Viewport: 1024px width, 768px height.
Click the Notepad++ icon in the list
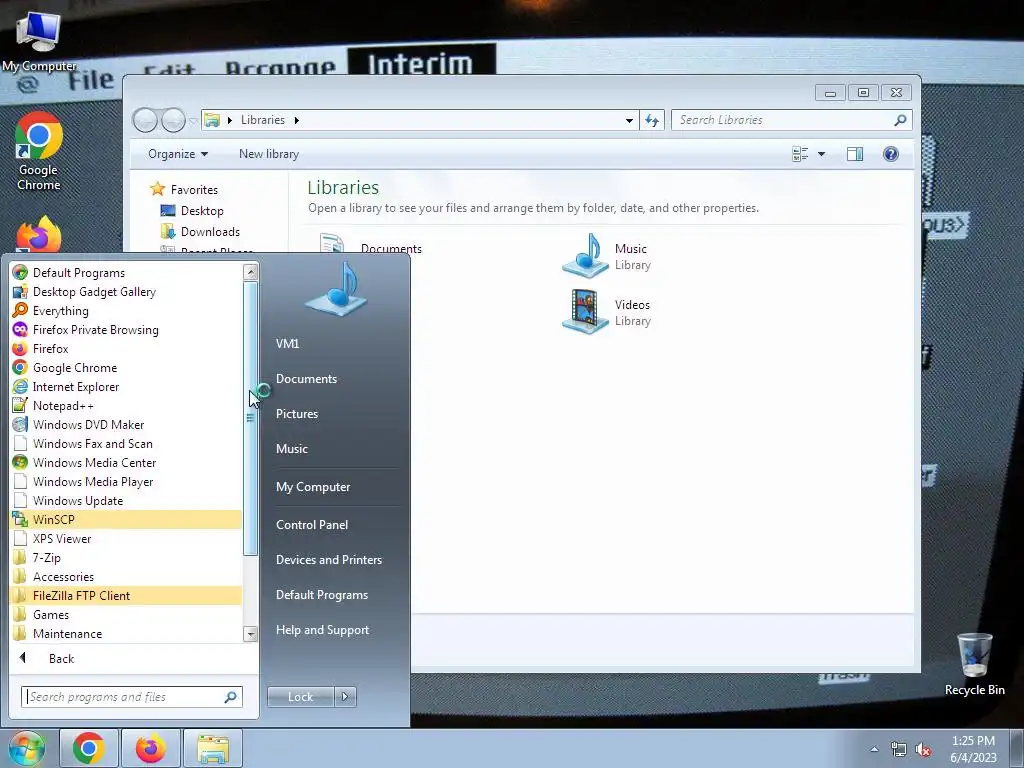(x=20, y=406)
